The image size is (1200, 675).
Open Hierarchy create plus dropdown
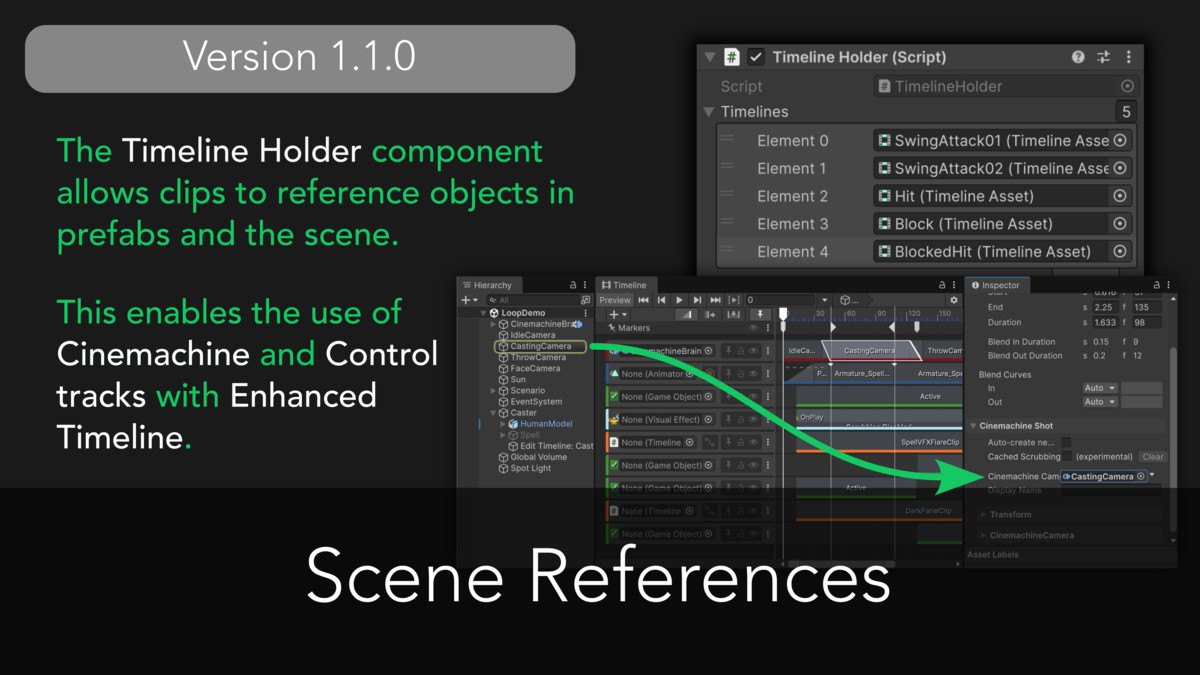coord(469,300)
